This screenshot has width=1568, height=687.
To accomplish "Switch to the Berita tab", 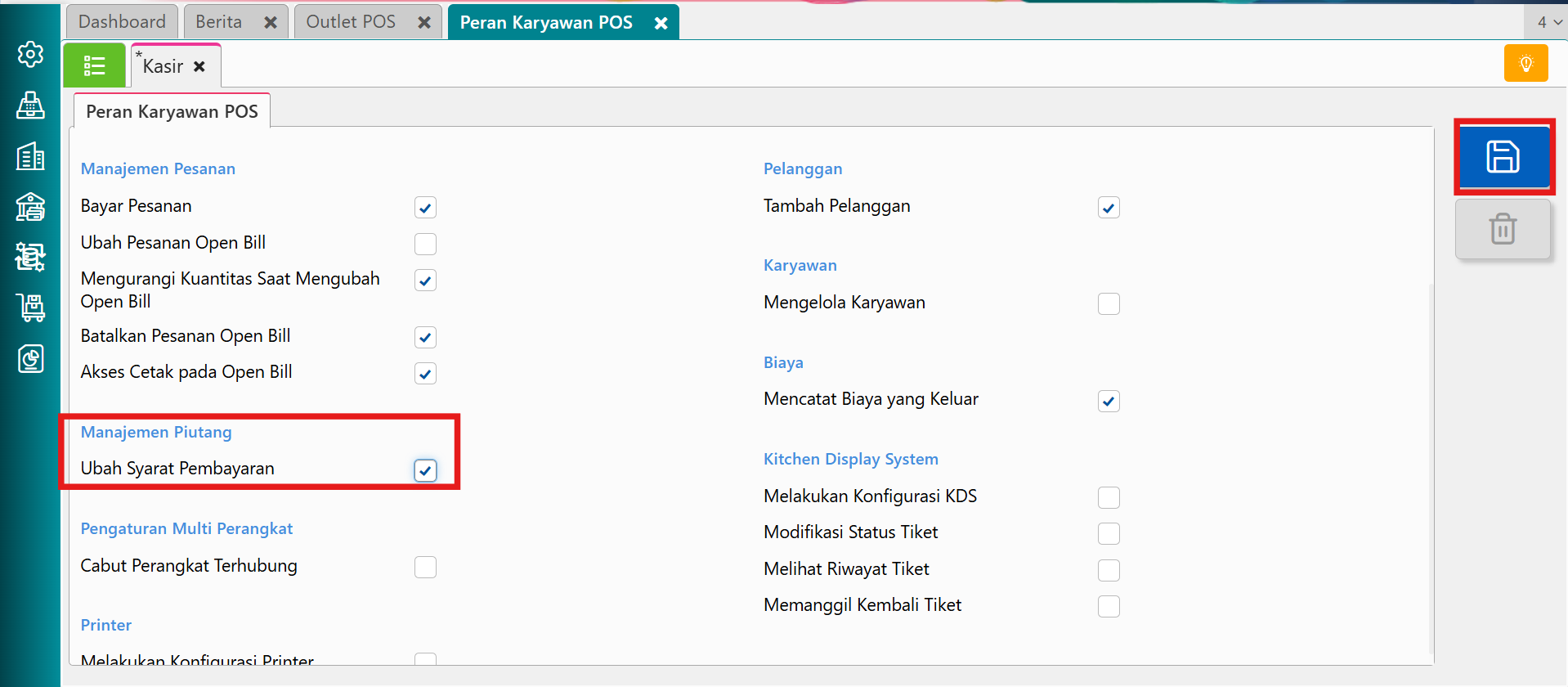I will pyautogui.click(x=218, y=22).
